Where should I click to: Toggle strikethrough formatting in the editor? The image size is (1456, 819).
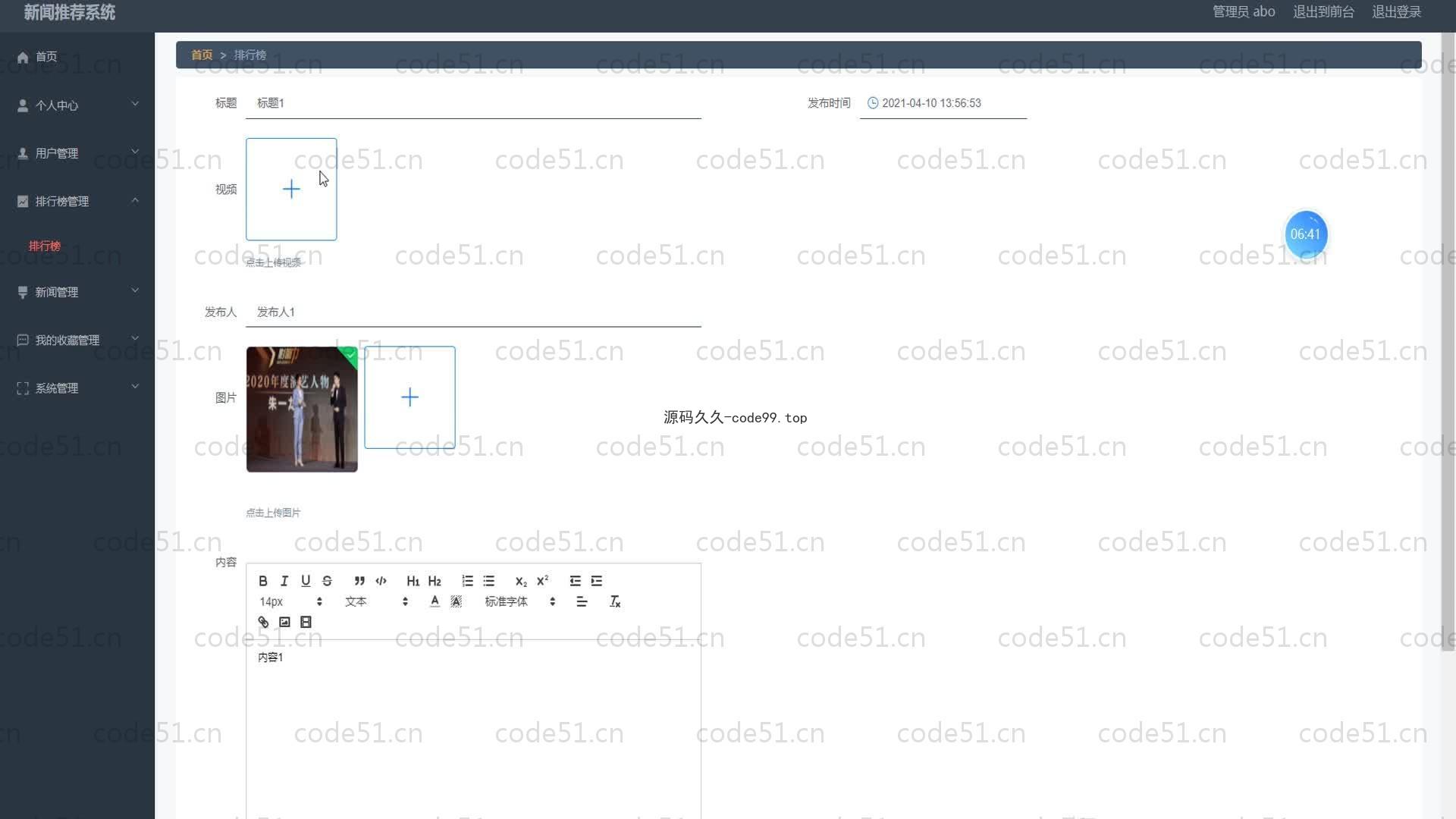(327, 581)
